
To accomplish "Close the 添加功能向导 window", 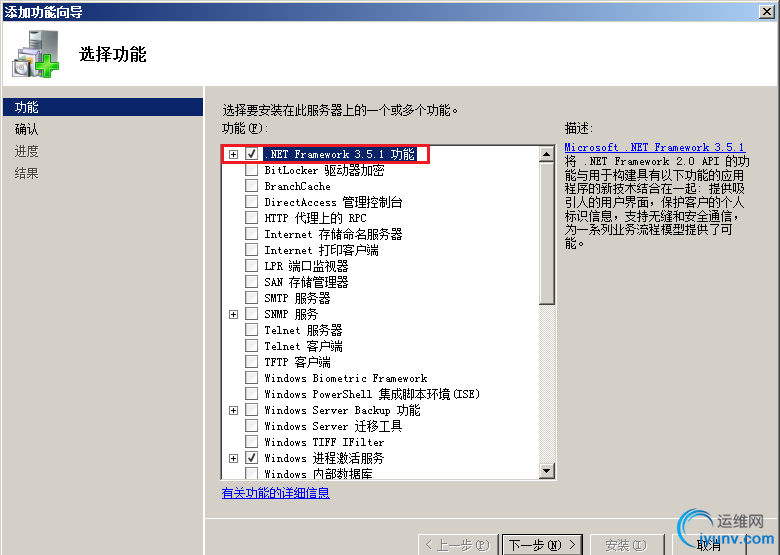I will point(767,12).
